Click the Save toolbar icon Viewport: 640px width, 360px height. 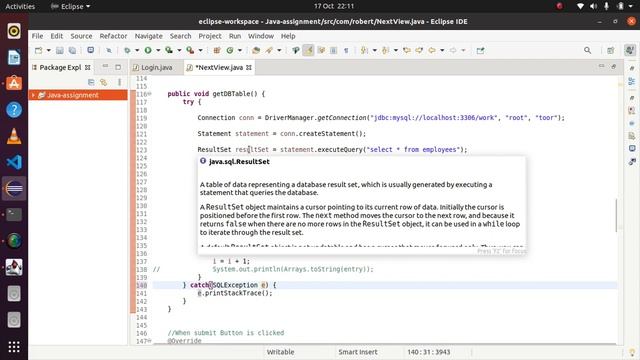coord(60,50)
